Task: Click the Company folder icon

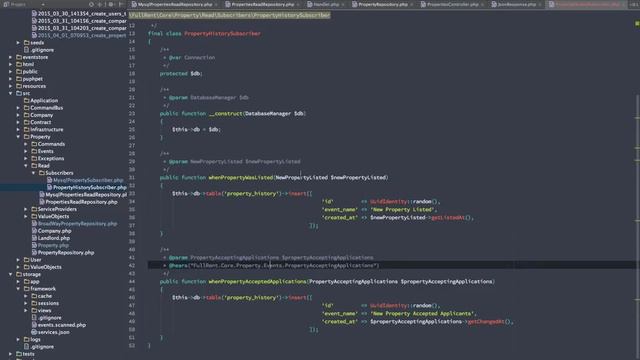Action: pos(27,115)
